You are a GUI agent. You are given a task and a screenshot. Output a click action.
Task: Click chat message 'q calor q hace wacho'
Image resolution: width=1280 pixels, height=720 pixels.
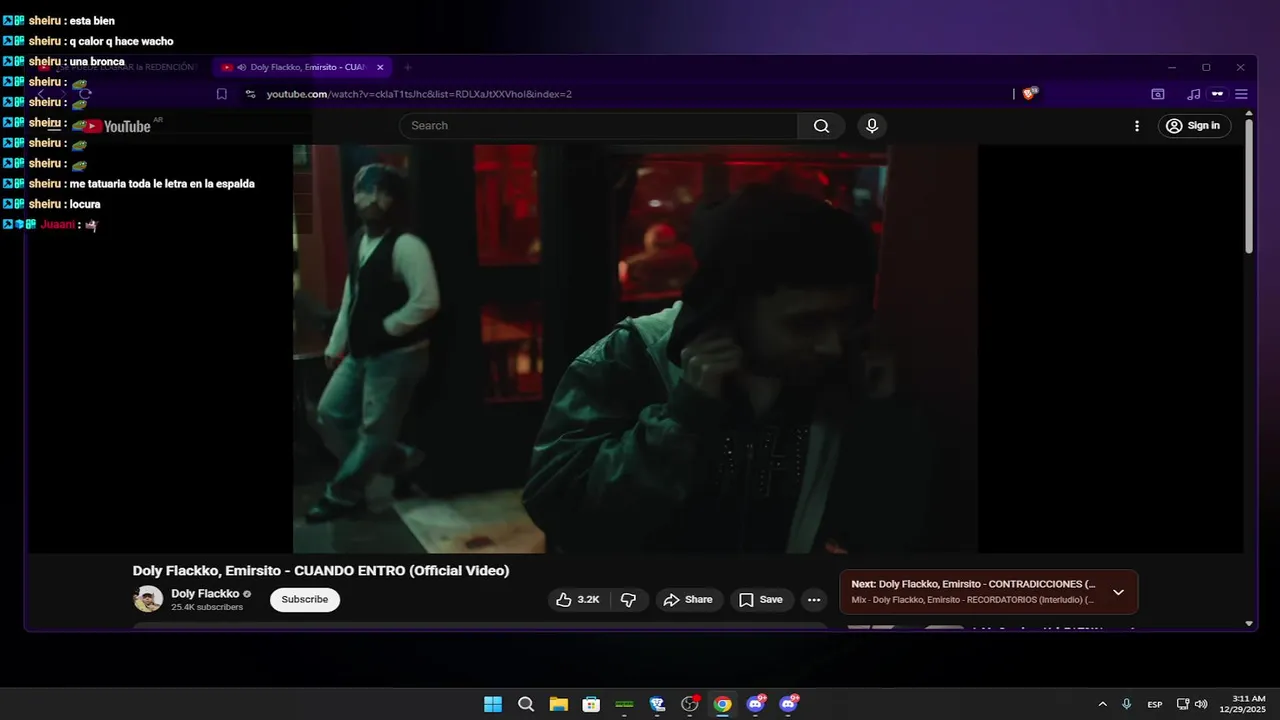point(122,41)
